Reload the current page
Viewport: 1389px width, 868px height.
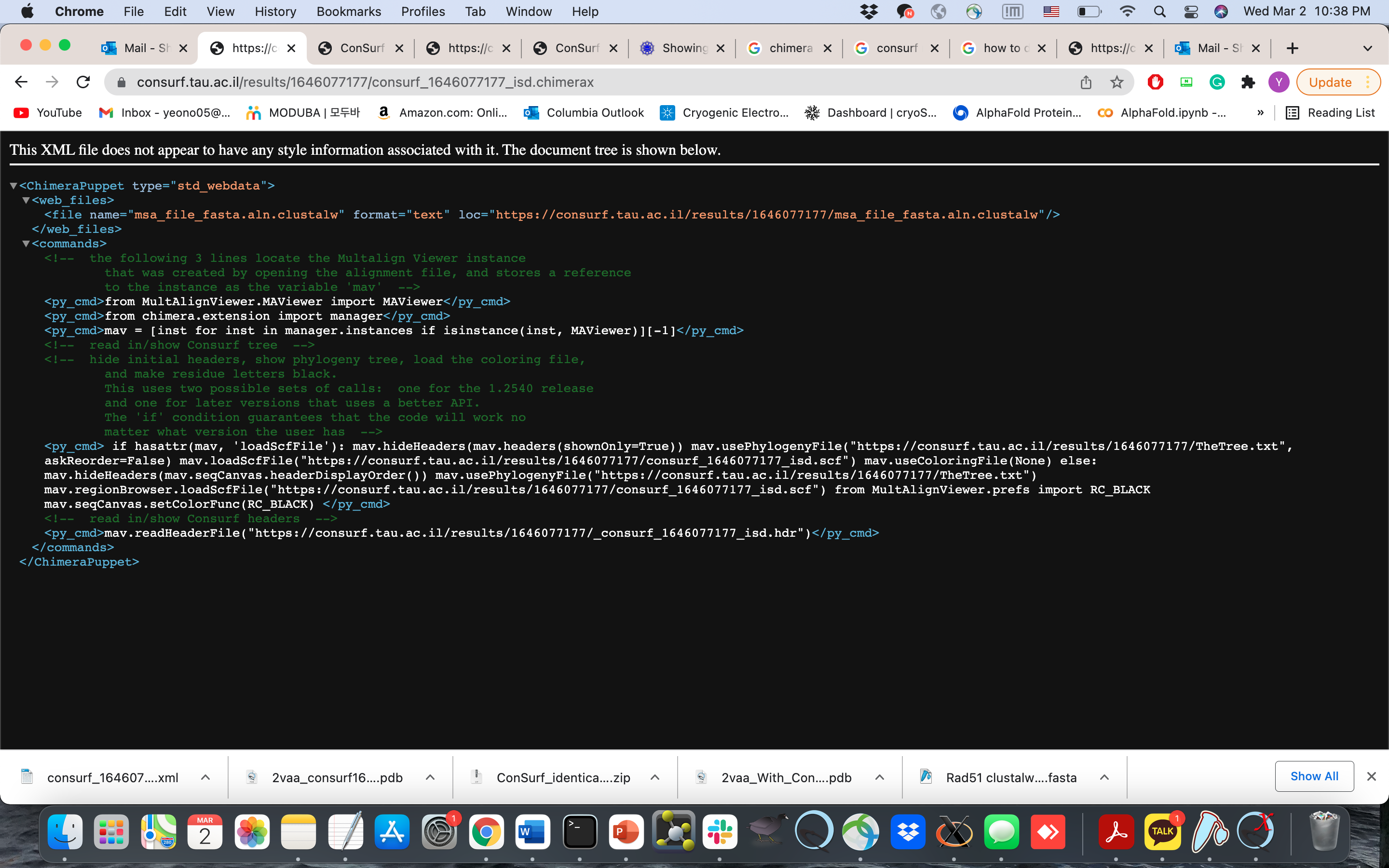click(x=83, y=82)
